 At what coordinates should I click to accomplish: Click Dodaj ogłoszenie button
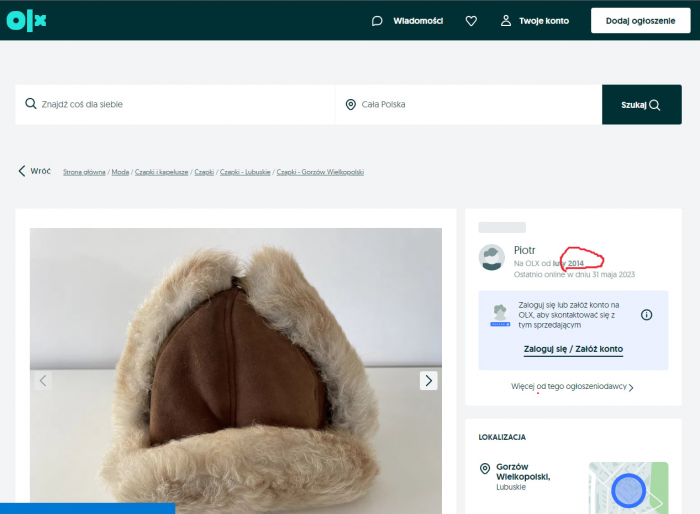(640, 20)
